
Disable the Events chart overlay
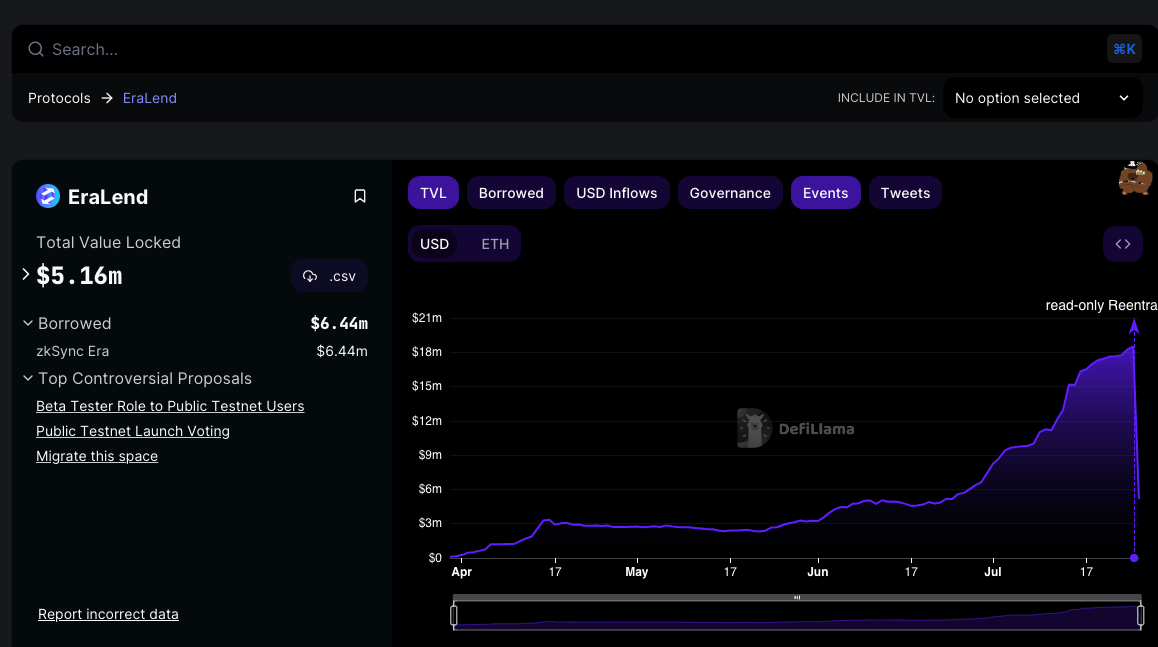pyautogui.click(x=825, y=193)
